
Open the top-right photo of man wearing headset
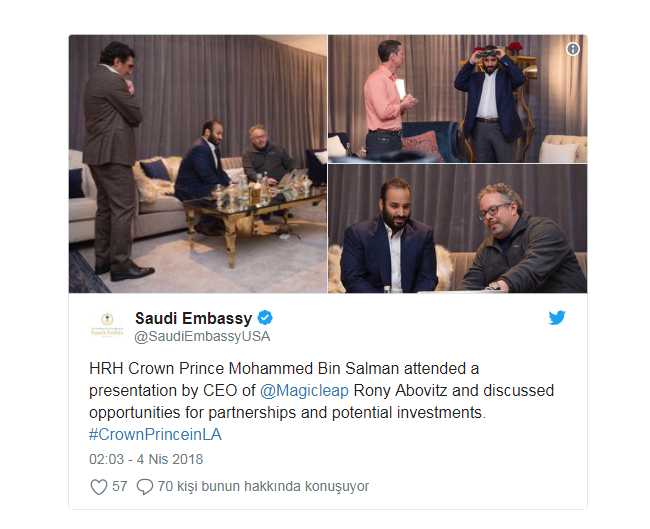coord(458,99)
